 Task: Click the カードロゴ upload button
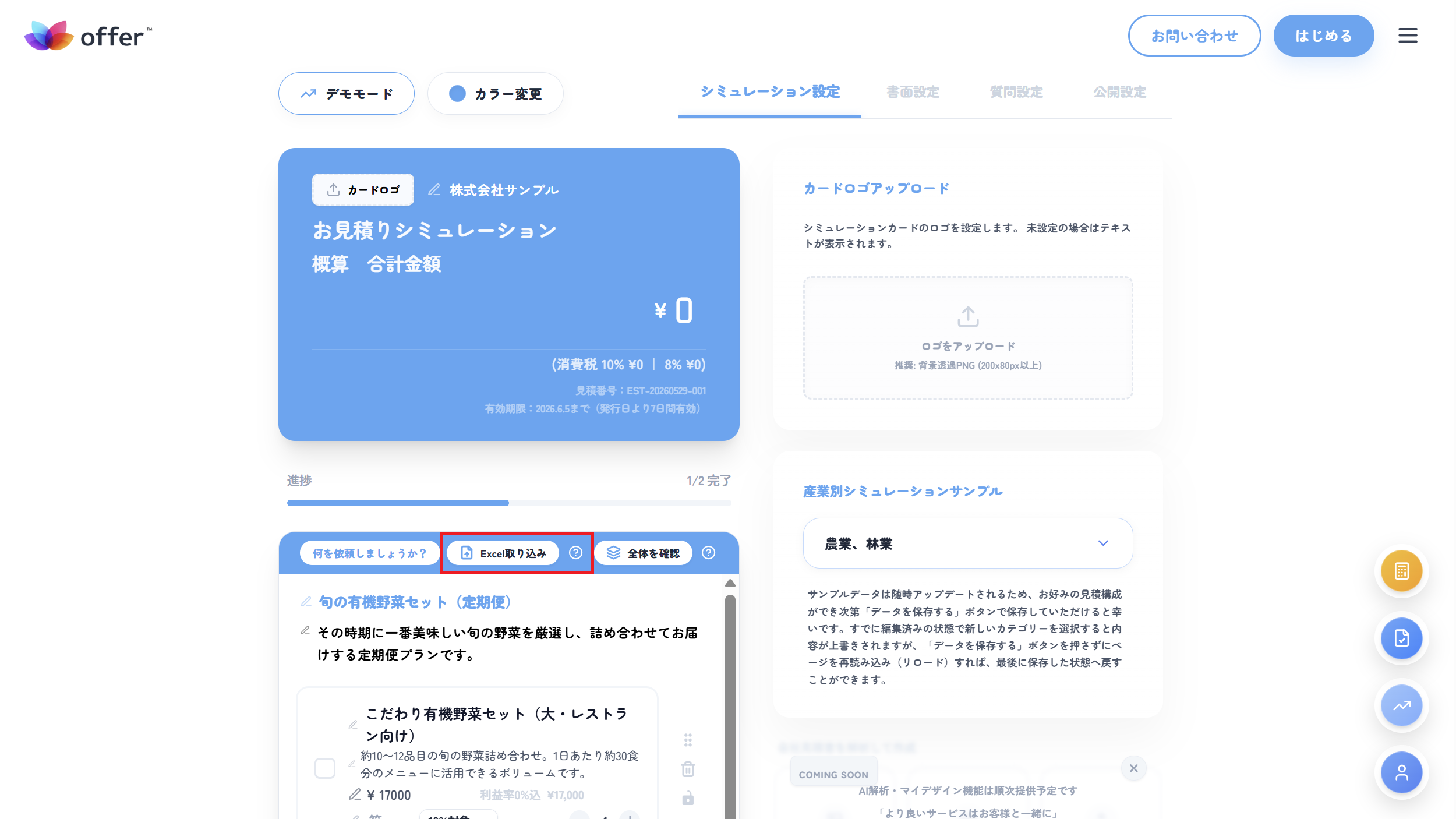(x=363, y=190)
